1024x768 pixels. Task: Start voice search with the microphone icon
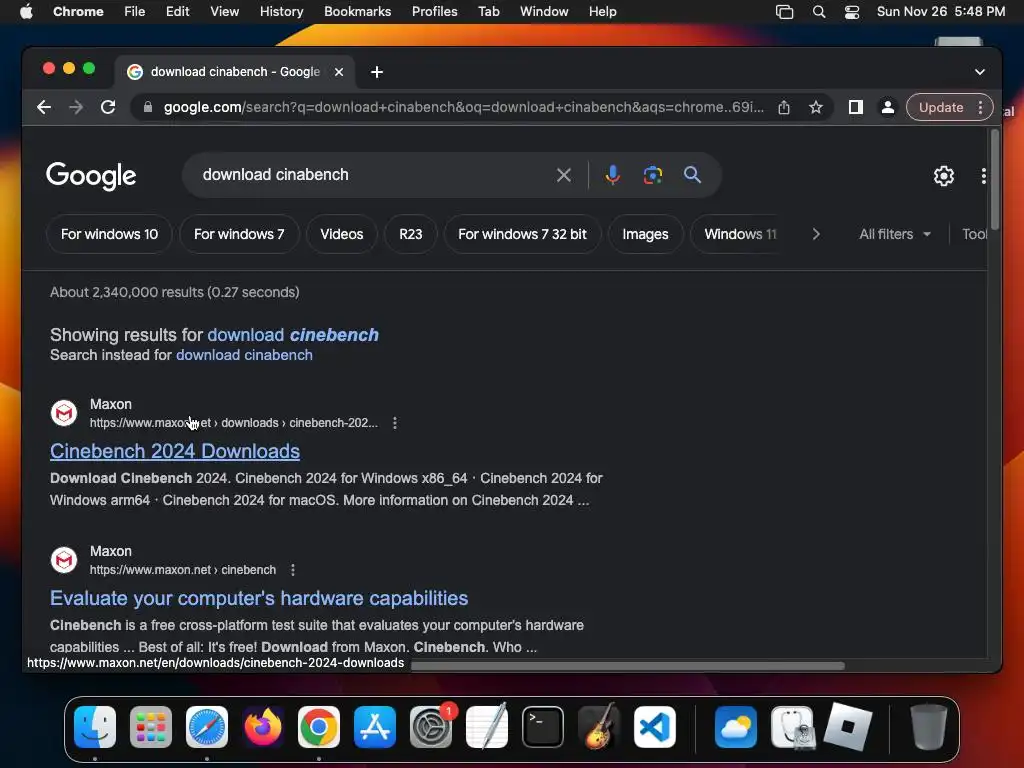[613, 175]
